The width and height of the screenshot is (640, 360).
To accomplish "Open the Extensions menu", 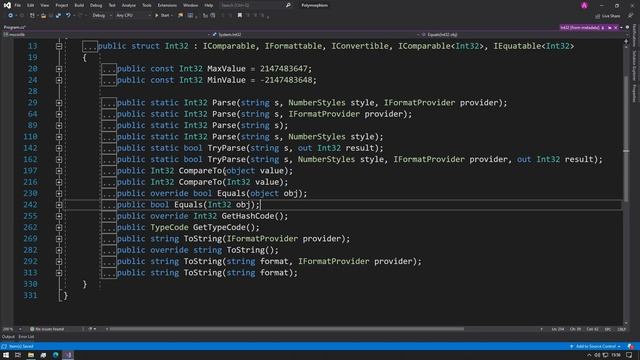I will (x=167, y=5).
